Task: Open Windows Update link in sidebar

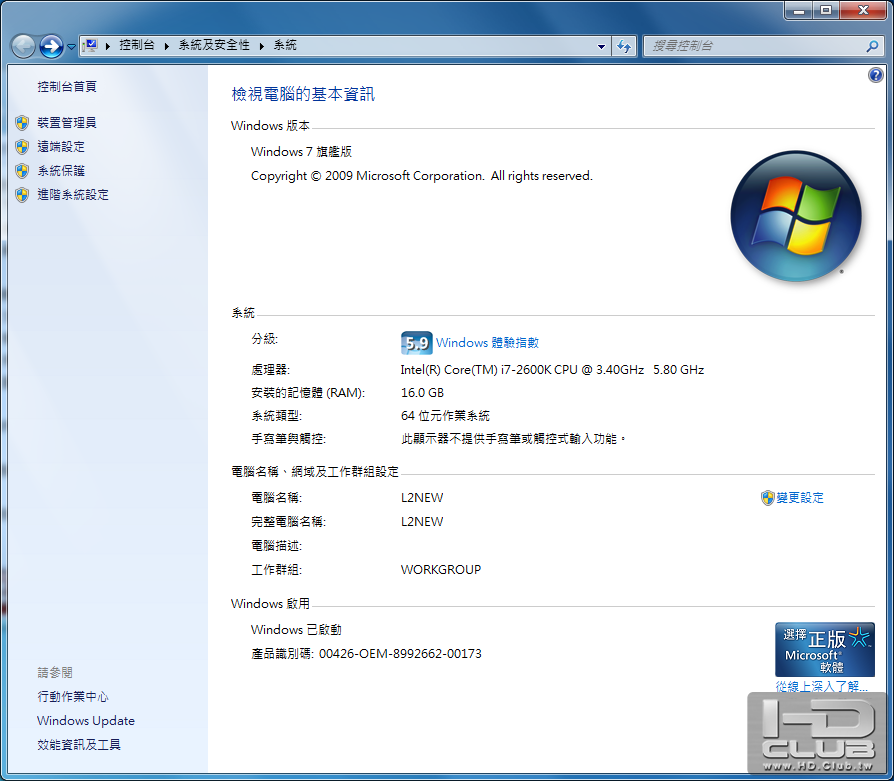Action: (x=86, y=721)
